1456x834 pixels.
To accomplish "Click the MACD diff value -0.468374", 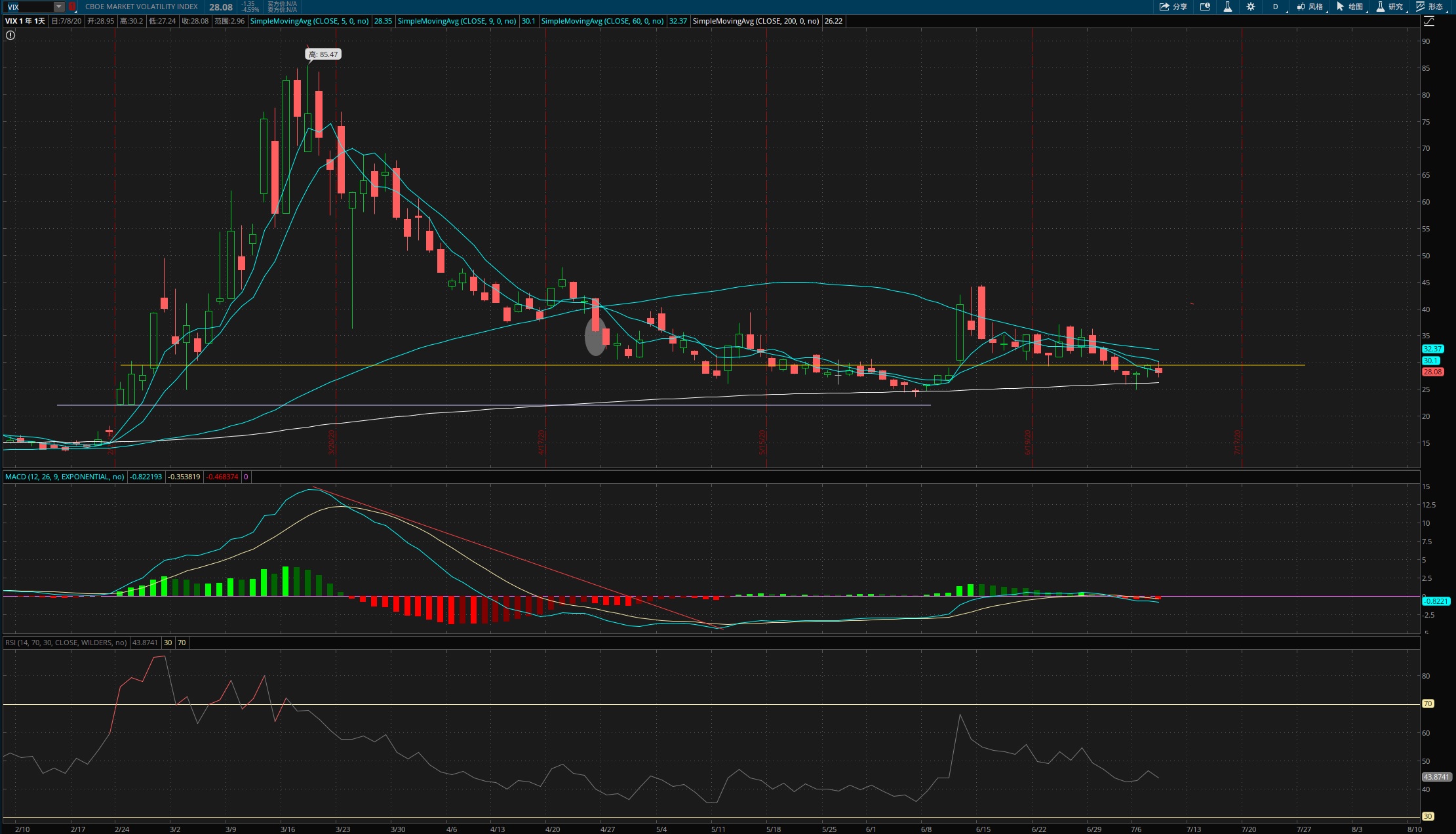I will (222, 477).
